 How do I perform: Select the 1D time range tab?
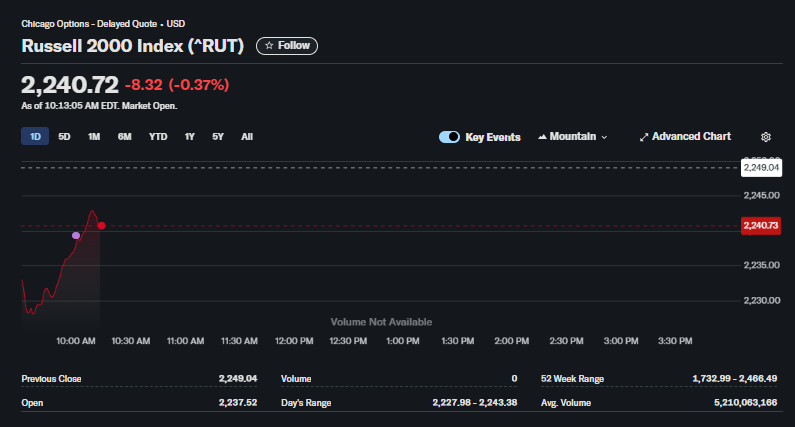(x=35, y=136)
